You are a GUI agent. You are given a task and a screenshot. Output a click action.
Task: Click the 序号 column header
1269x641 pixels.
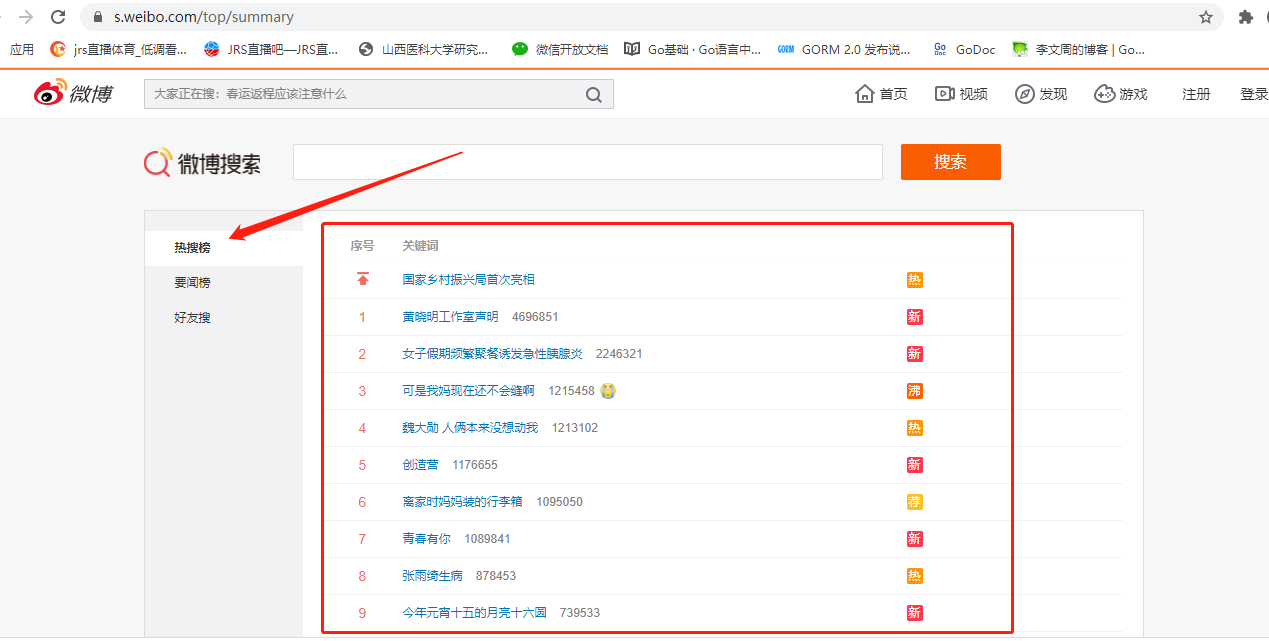click(x=362, y=246)
